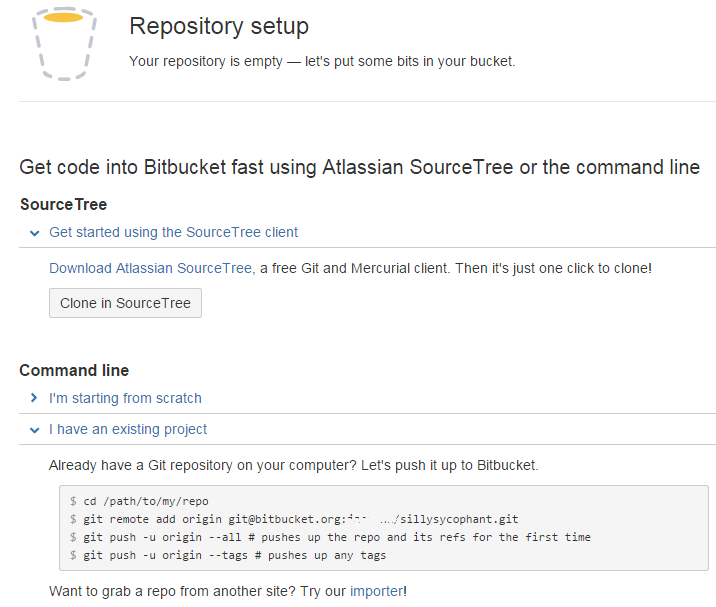Click the Bitbucket bucket icon
The width and height of the screenshot is (716, 607).
(64, 42)
